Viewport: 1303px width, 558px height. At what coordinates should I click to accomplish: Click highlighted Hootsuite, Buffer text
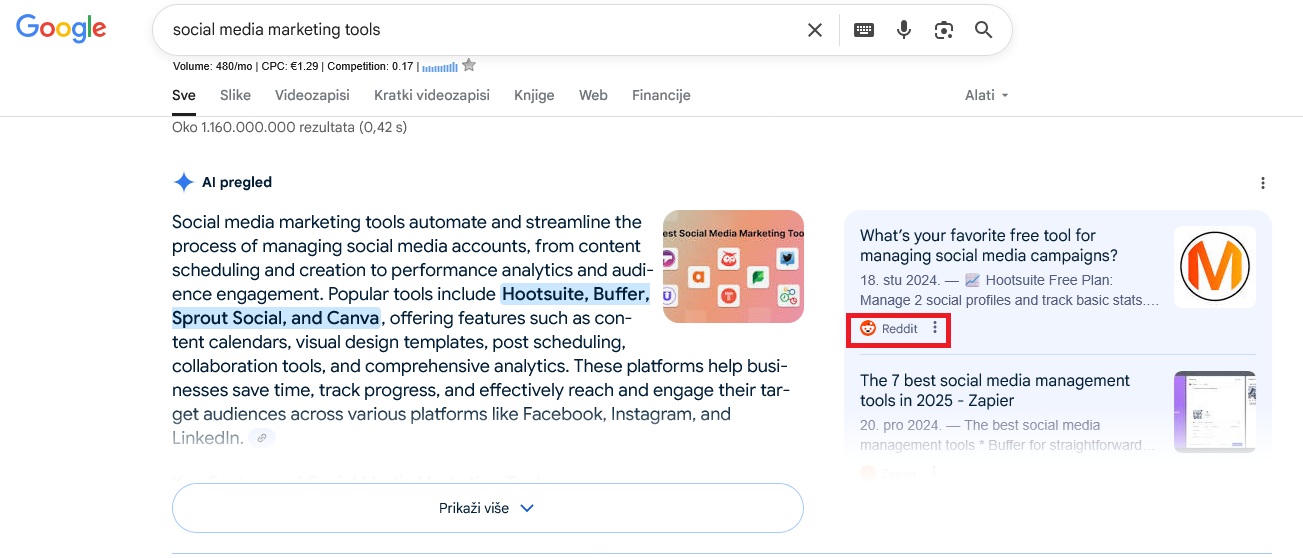click(x=575, y=294)
